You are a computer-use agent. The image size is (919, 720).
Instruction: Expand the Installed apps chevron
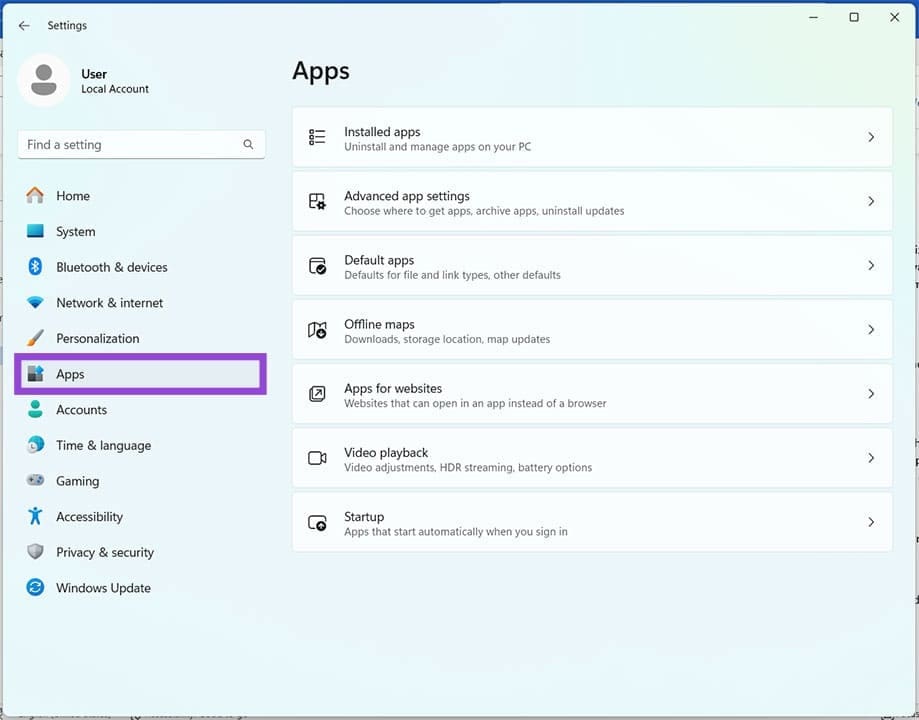871,137
